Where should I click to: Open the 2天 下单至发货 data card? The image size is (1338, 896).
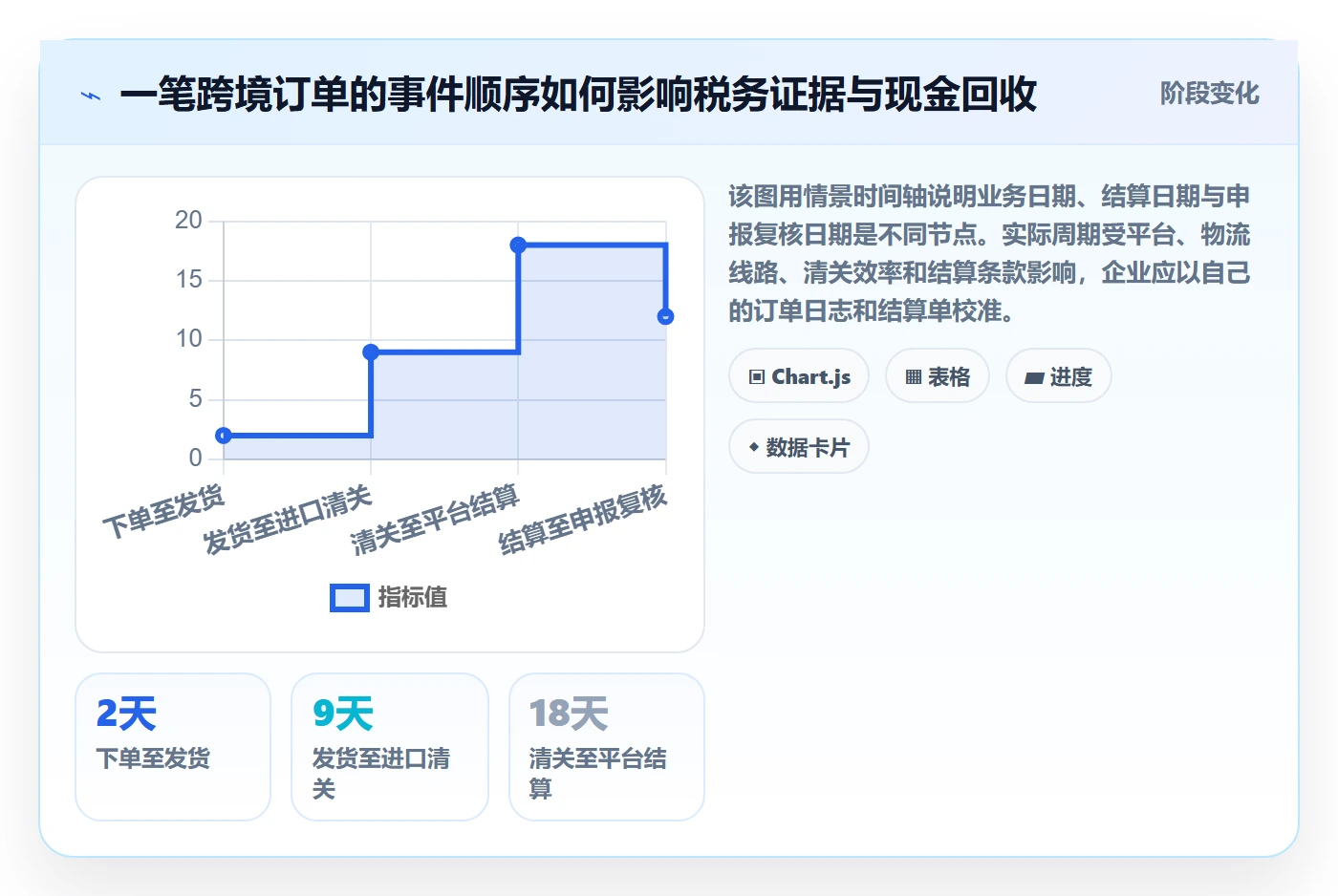173,747
